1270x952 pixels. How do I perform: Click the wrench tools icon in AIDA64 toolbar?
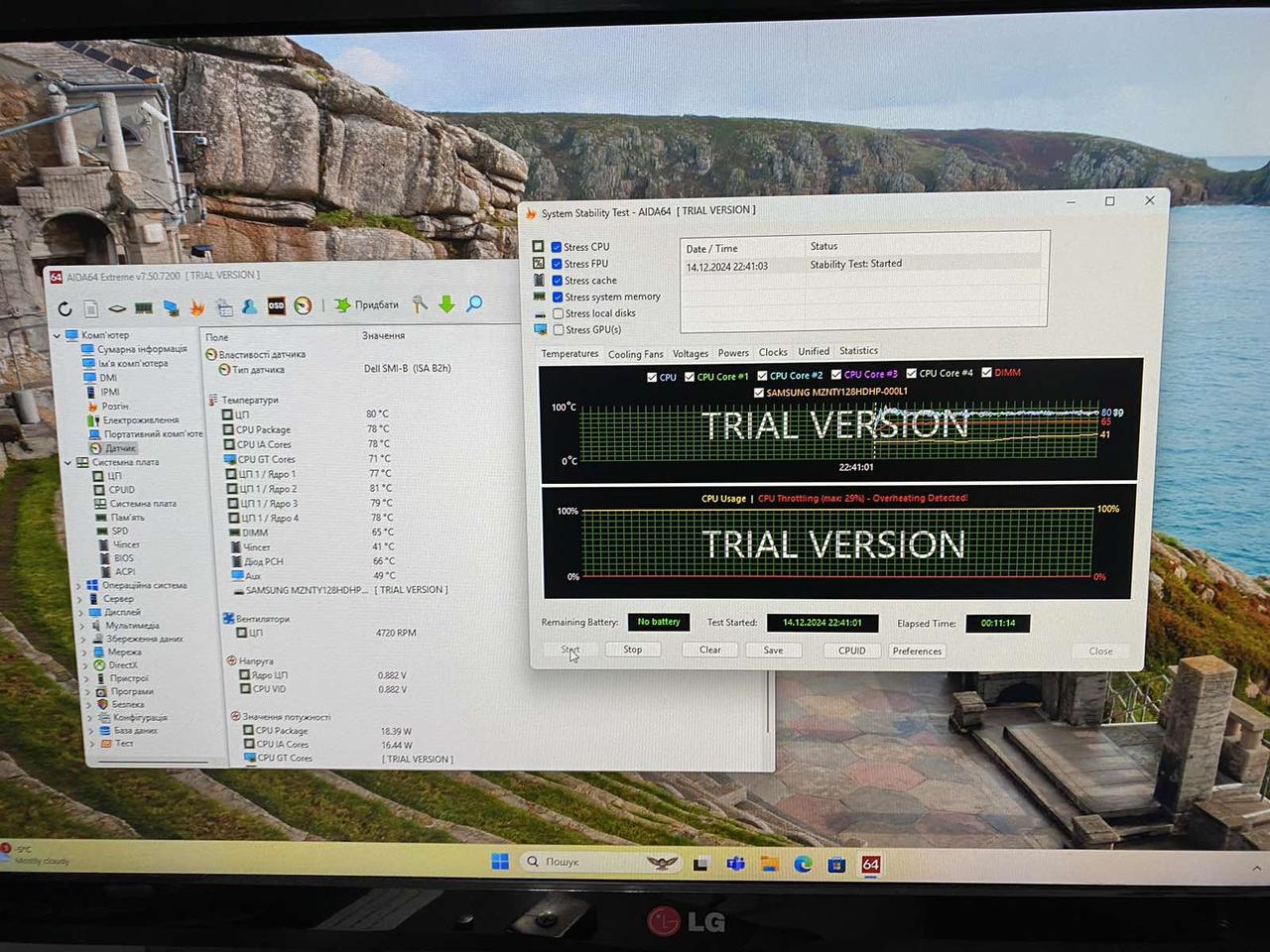point(420,304)
